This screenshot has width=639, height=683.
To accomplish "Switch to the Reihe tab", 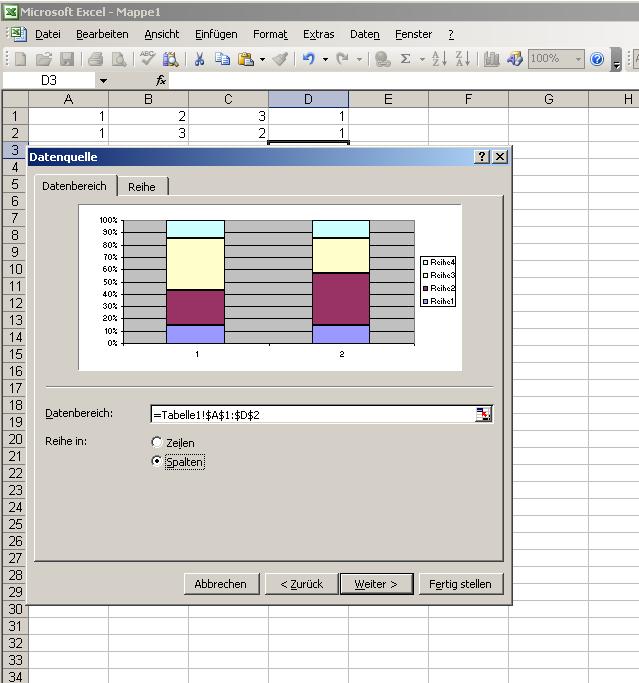I will pyautogui.click(x=142, y=186).
